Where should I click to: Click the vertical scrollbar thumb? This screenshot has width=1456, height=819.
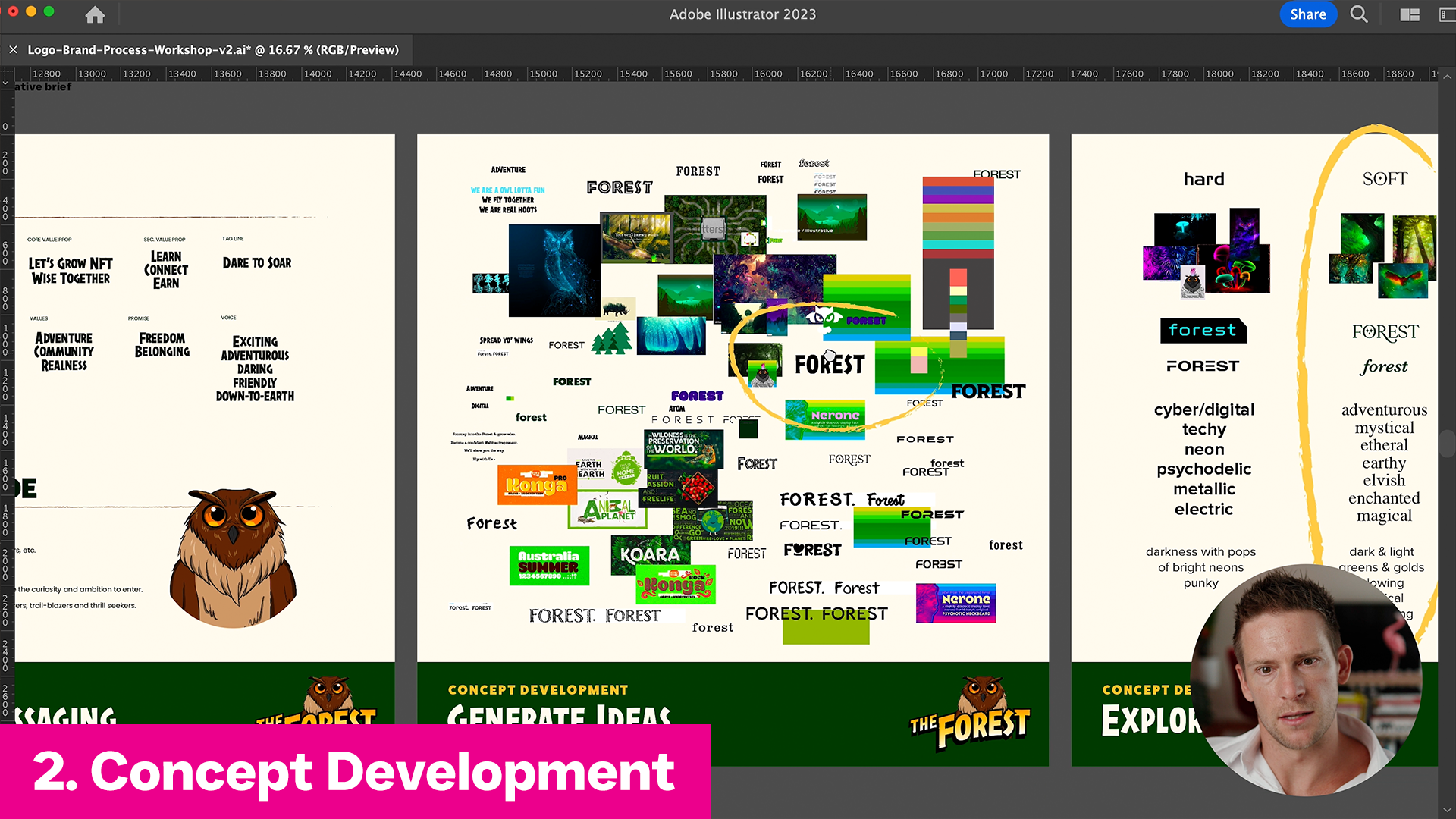1447,444
